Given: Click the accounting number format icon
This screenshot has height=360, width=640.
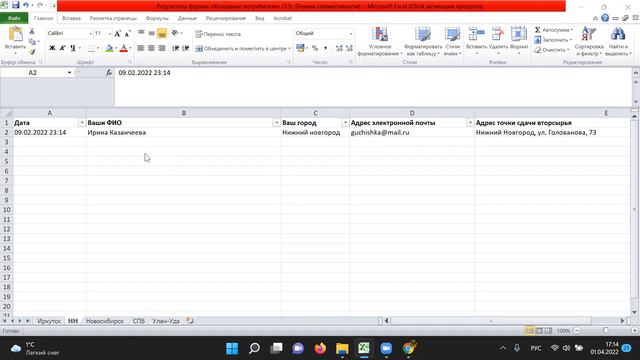Looking at the screenshot, I should [x=300, y=48].
